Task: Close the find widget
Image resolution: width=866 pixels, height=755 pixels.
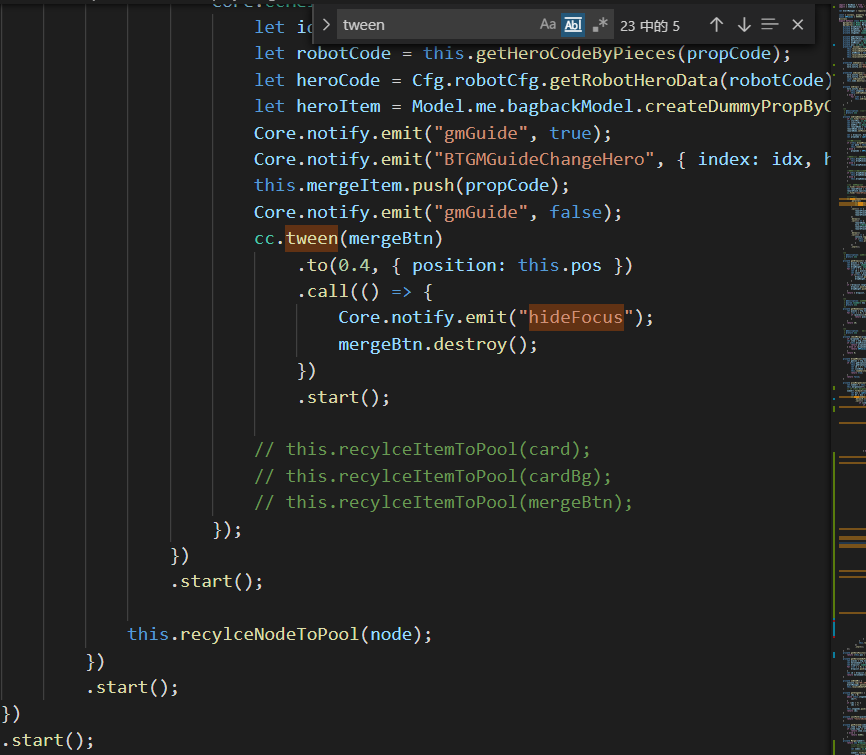Action: (x=798, y=25)
